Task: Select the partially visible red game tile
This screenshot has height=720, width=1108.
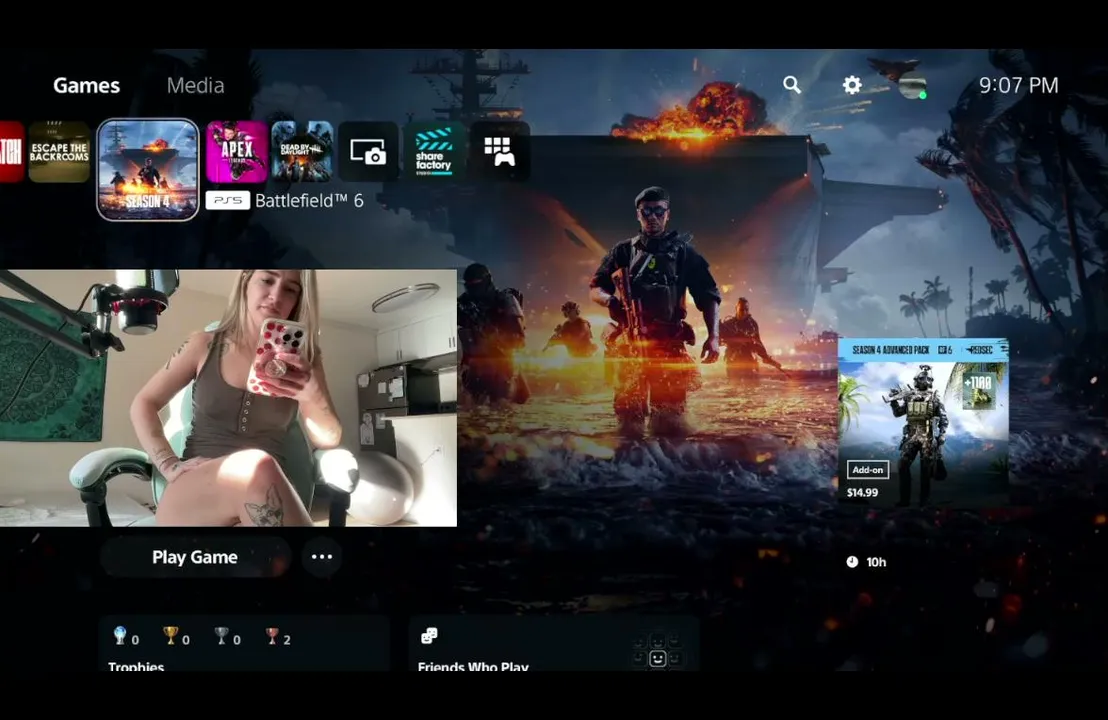Action: [11, 152]
